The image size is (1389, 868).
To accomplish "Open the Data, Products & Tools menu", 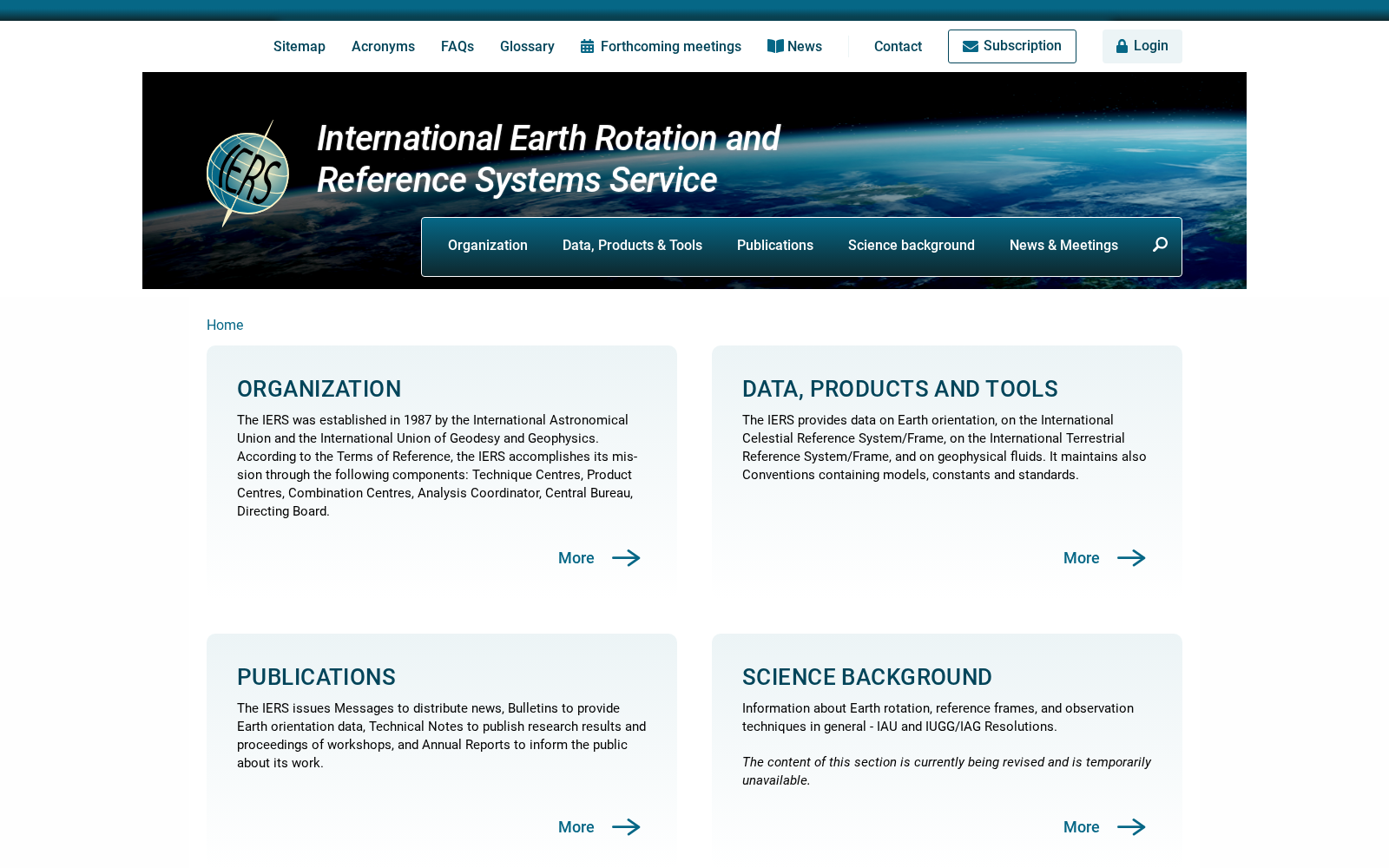I will pos(632,246).
